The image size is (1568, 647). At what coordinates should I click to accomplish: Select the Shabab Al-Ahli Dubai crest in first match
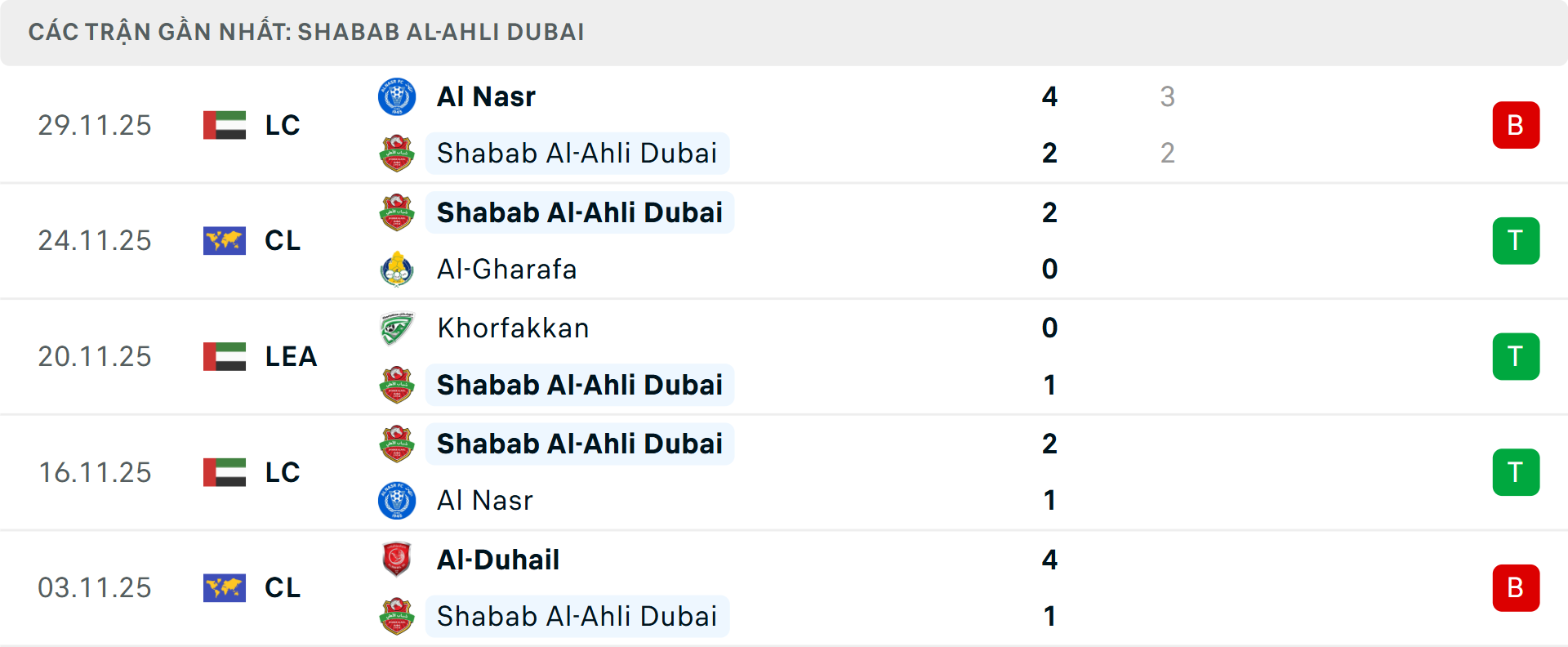click(398, 153)
